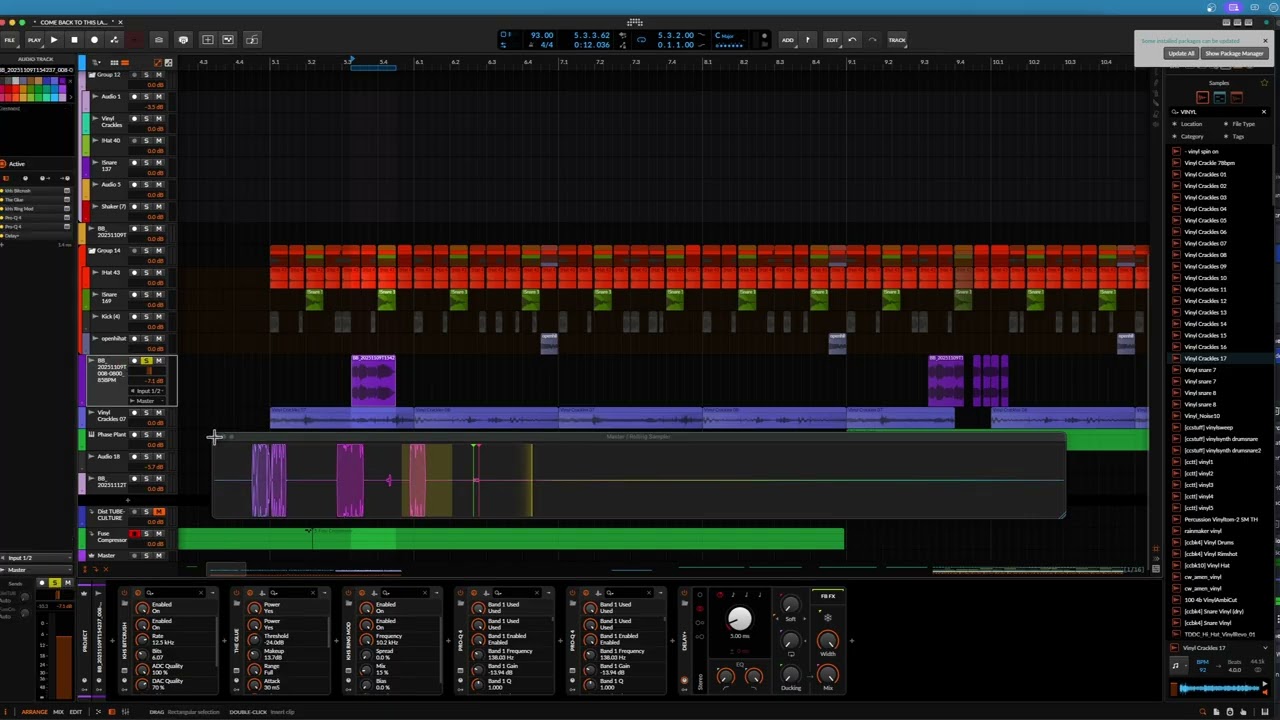The image size is (1280, 720).
Task: Open the Category filter in the browser
Action: [1190, 136]
